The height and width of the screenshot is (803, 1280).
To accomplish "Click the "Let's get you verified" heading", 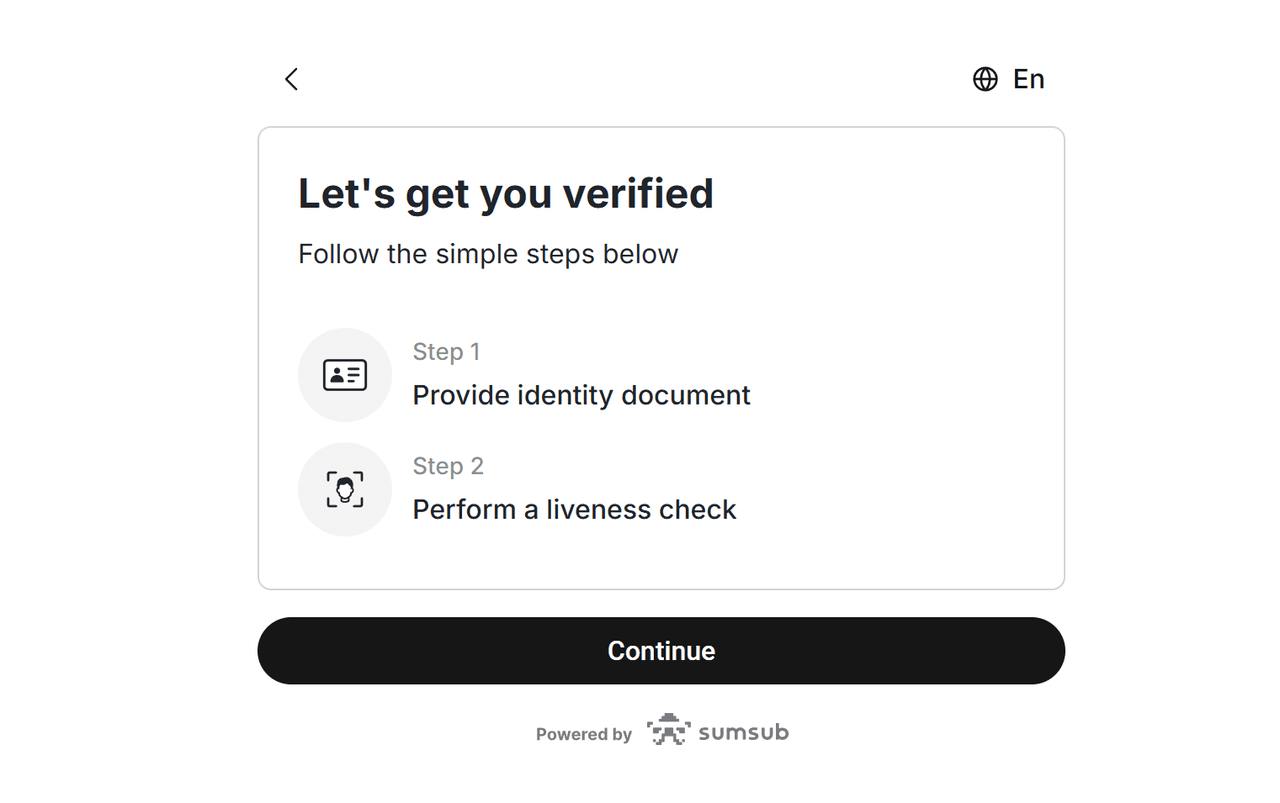I will point(506,193).
